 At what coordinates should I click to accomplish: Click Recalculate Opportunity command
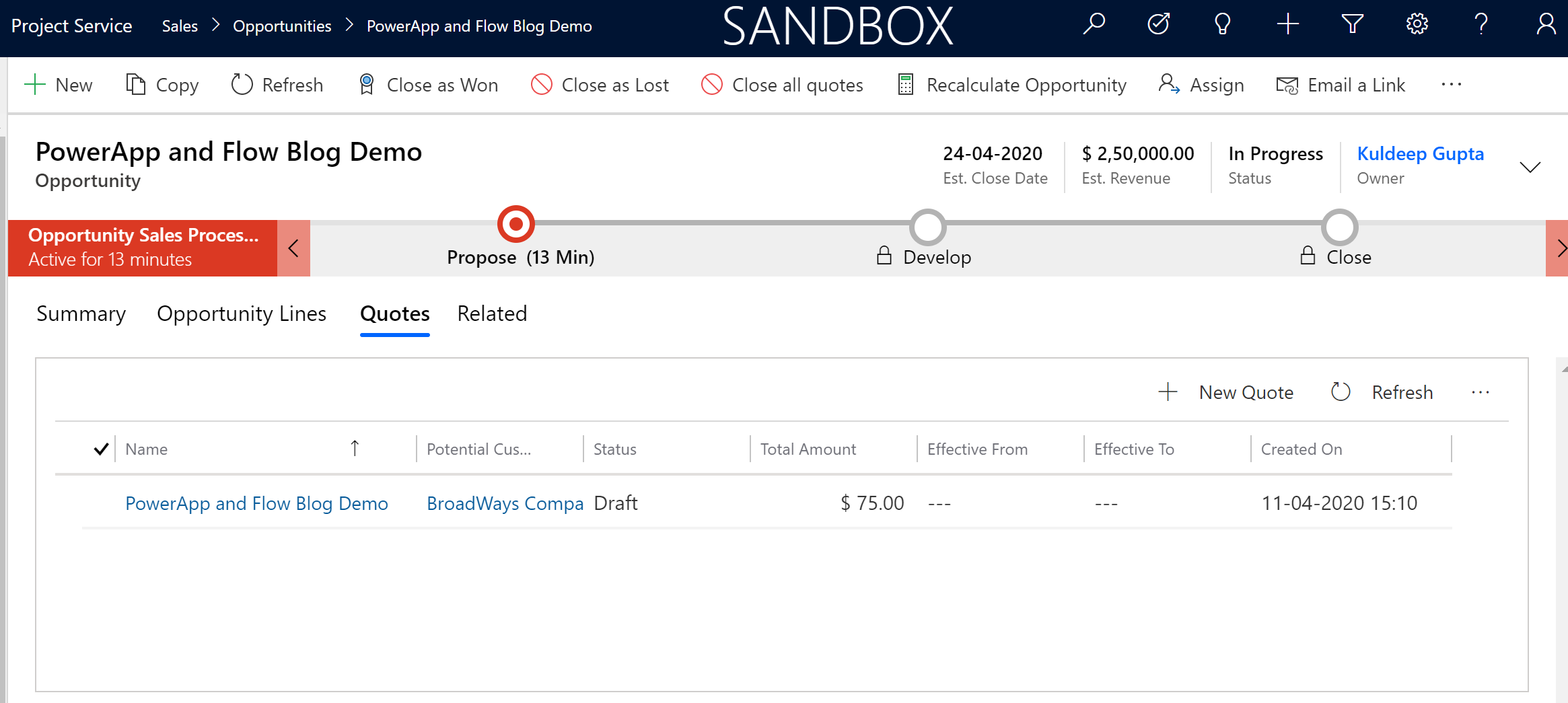[x=1011, y=85]
